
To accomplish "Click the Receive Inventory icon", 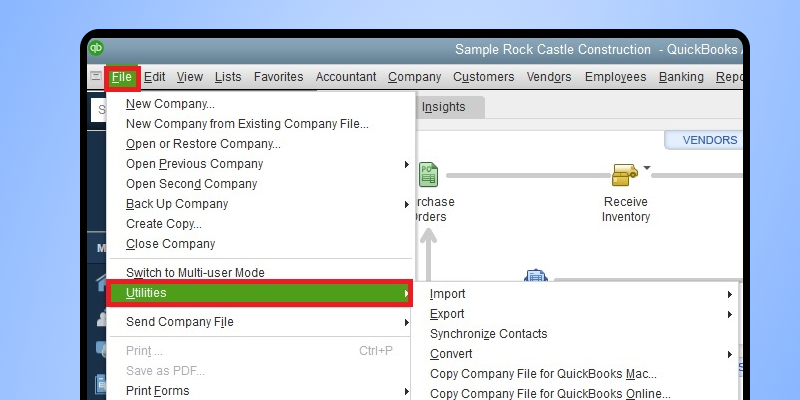I will click(624, 175).
